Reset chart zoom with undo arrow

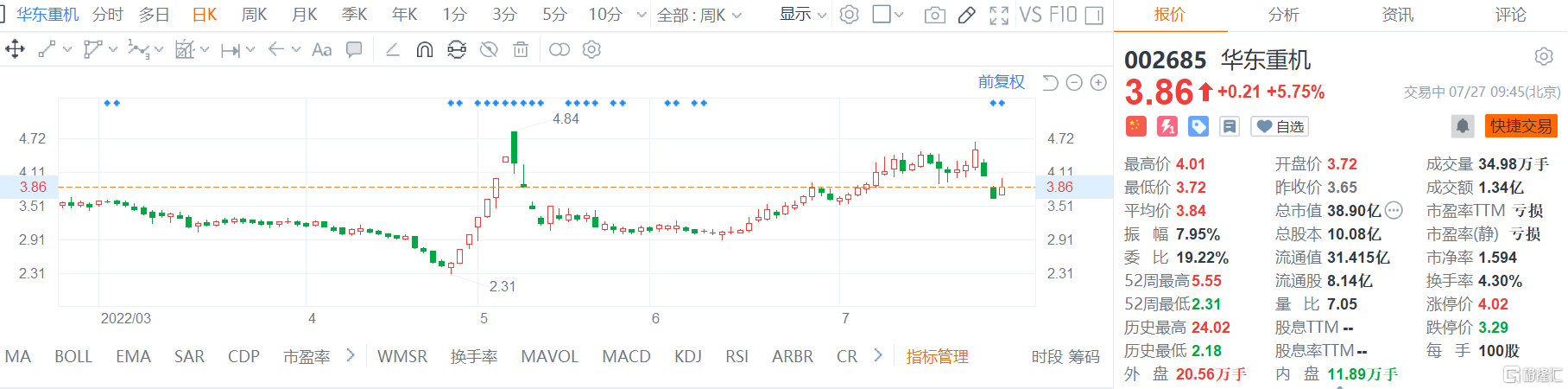pos(1050,82)
